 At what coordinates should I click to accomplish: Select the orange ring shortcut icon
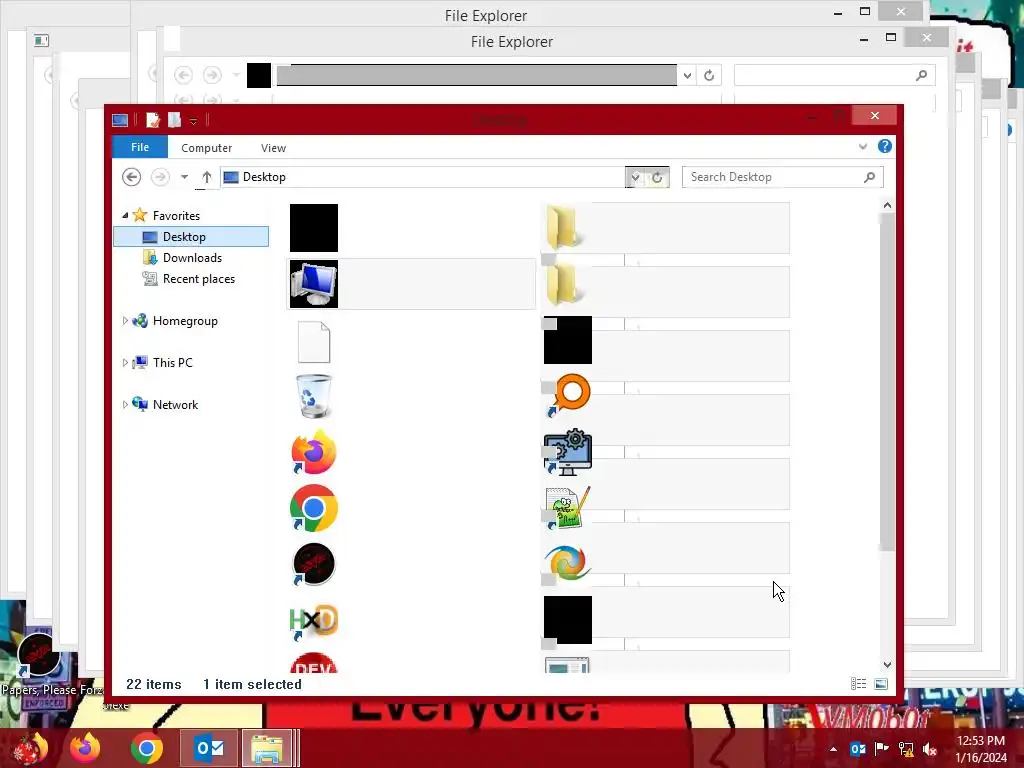click(568, 395)
